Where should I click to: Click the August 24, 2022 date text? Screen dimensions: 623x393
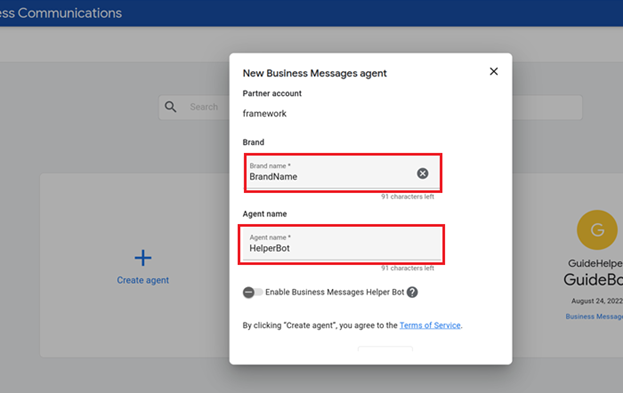point(597,301)
